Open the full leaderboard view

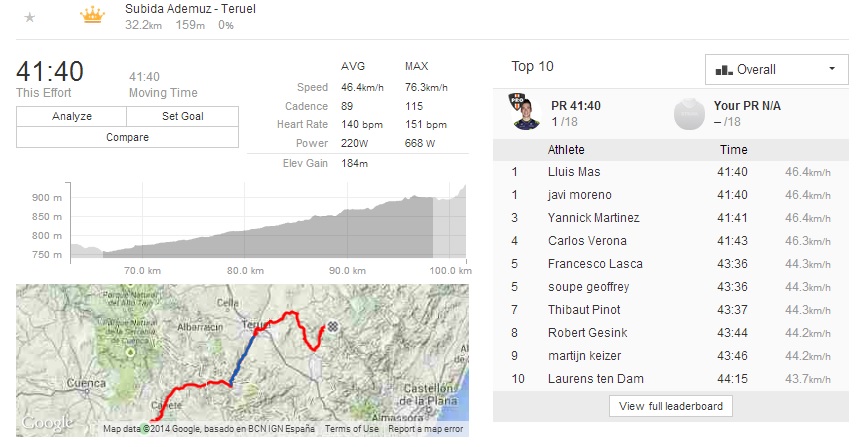[x=671, y=406]
